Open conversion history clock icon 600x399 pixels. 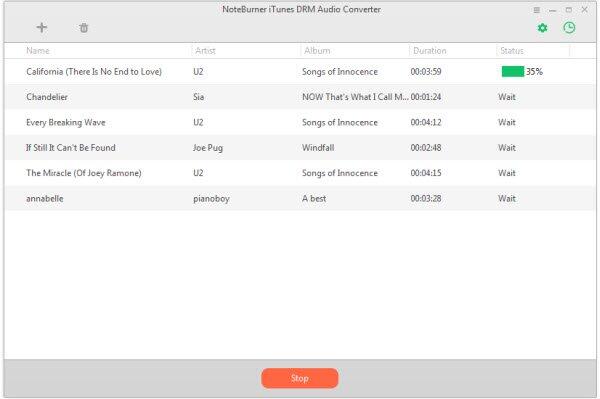[x=569, y=28]
